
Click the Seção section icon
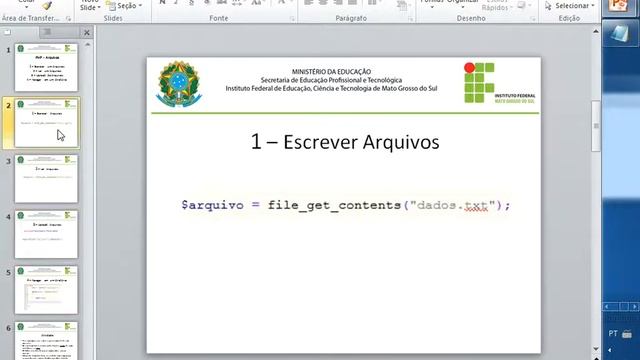tap(111, 6)
